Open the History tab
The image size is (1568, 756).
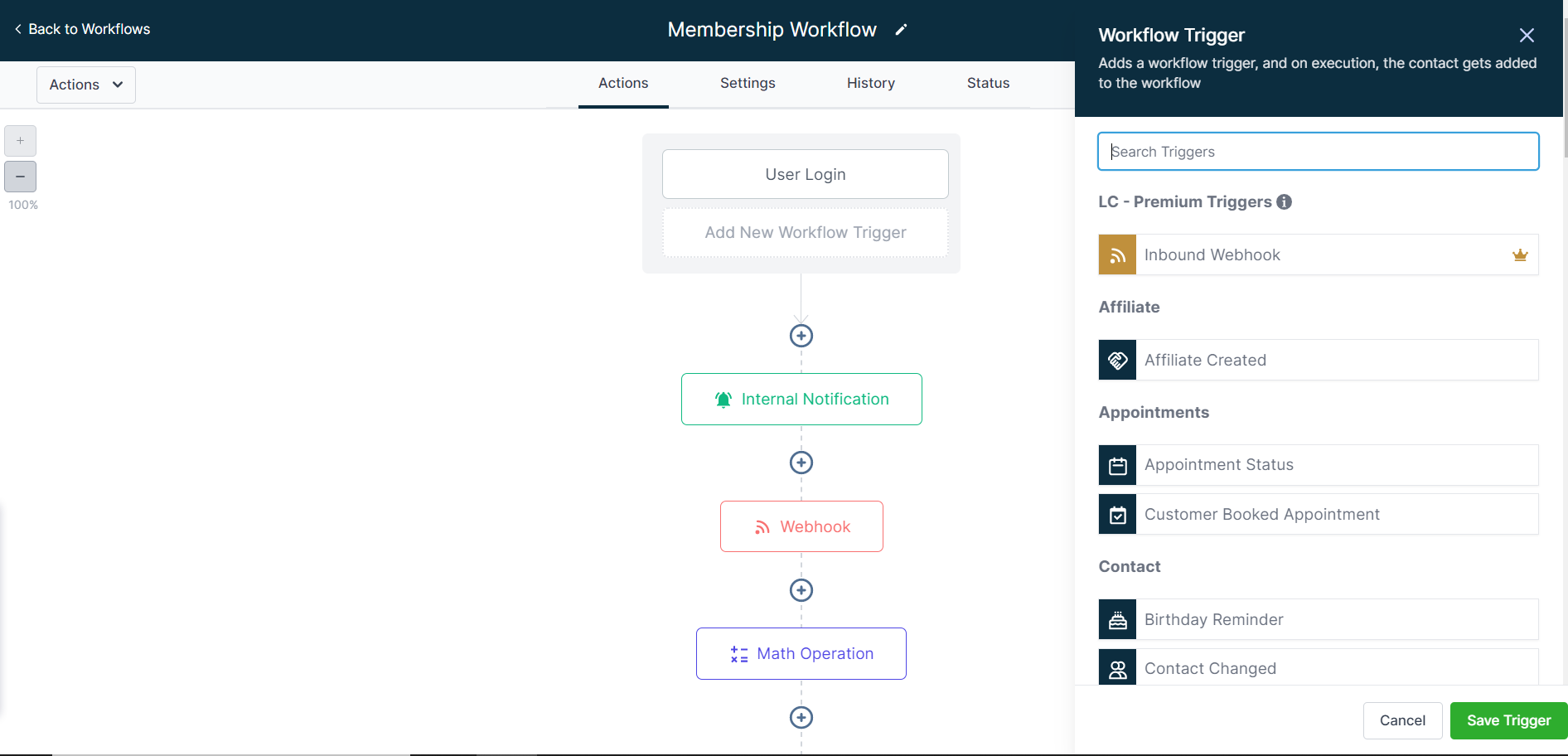point(870,83)
